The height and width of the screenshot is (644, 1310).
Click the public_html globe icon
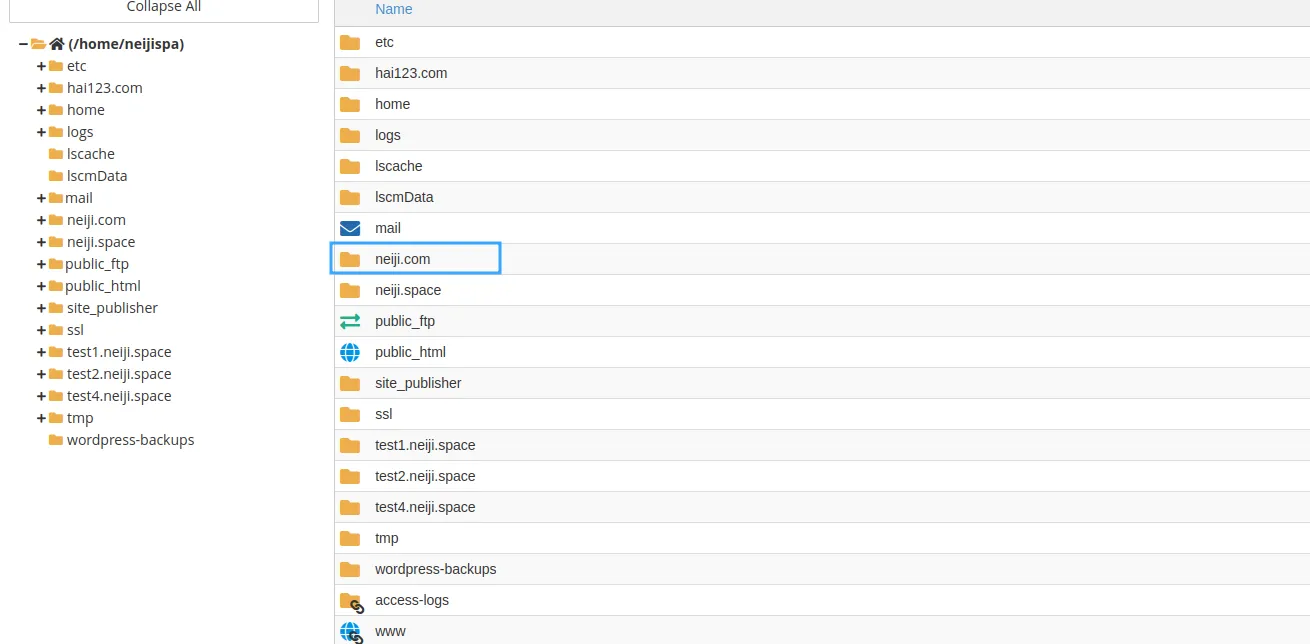click(x=349, y=352)
